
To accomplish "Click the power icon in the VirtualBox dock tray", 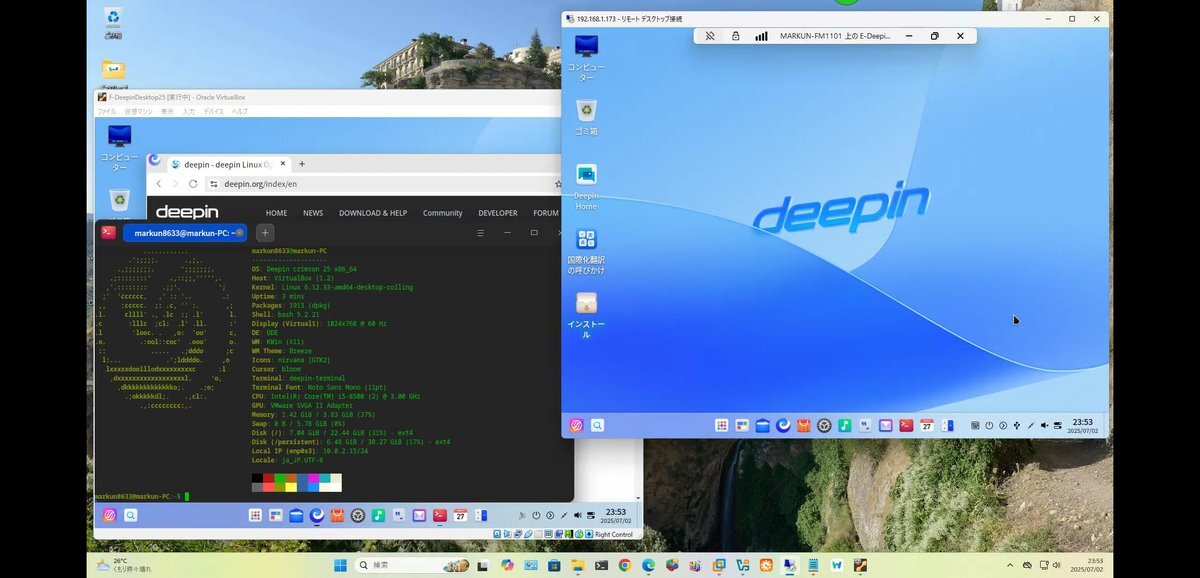I will tap(536, 515).
